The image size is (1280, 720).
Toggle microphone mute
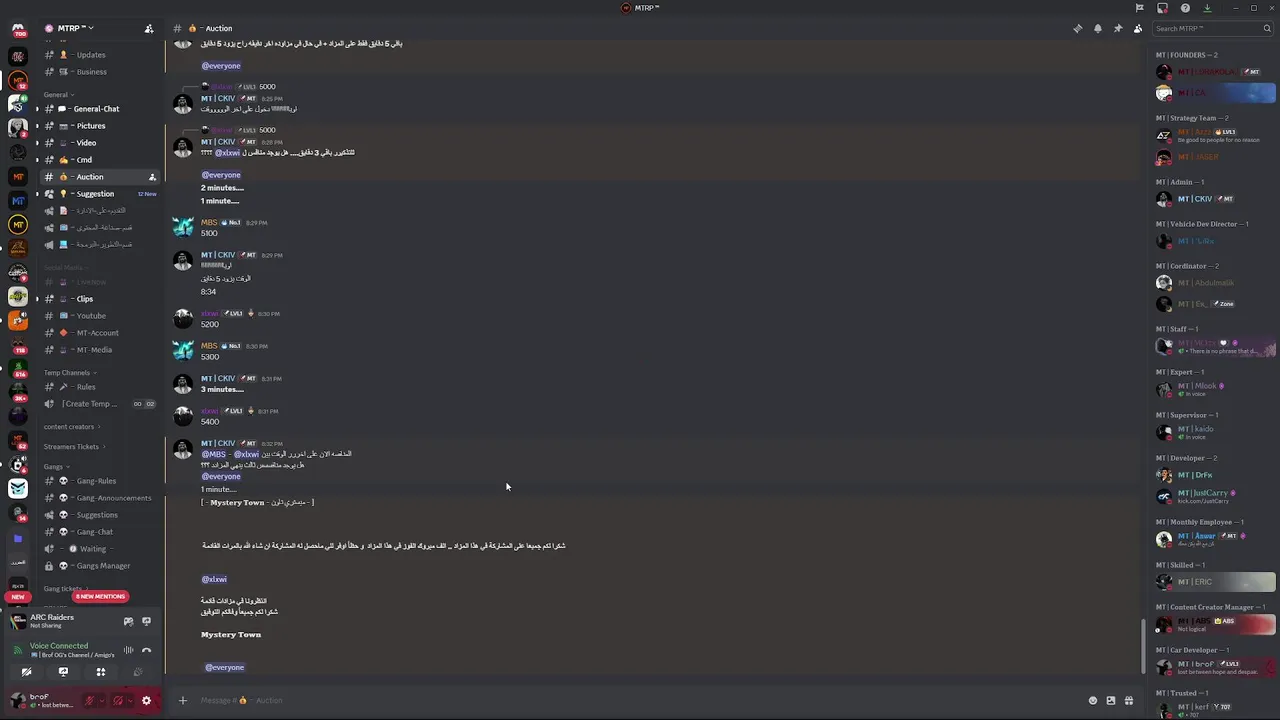click(x=90, y=700)
